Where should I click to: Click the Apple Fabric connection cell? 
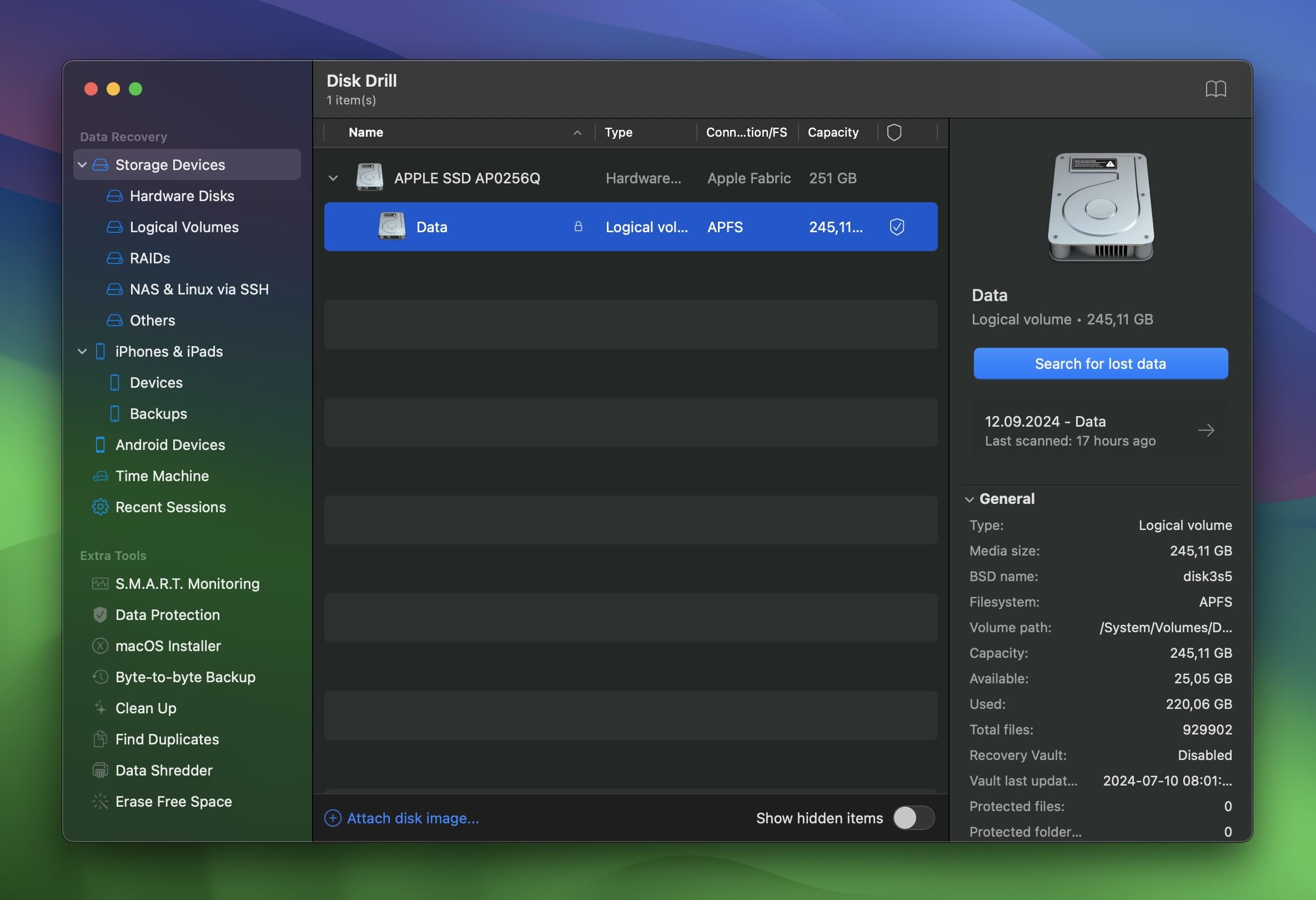pos(749,178)
